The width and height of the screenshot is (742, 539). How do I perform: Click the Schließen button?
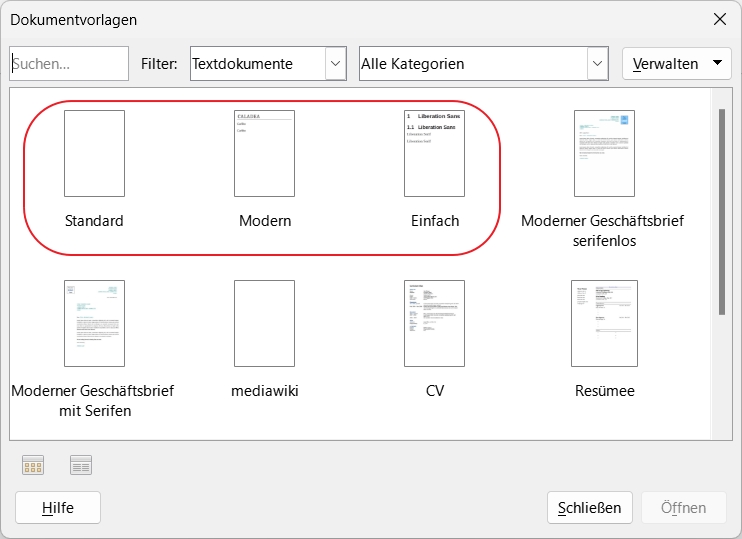tap(590, 508)
